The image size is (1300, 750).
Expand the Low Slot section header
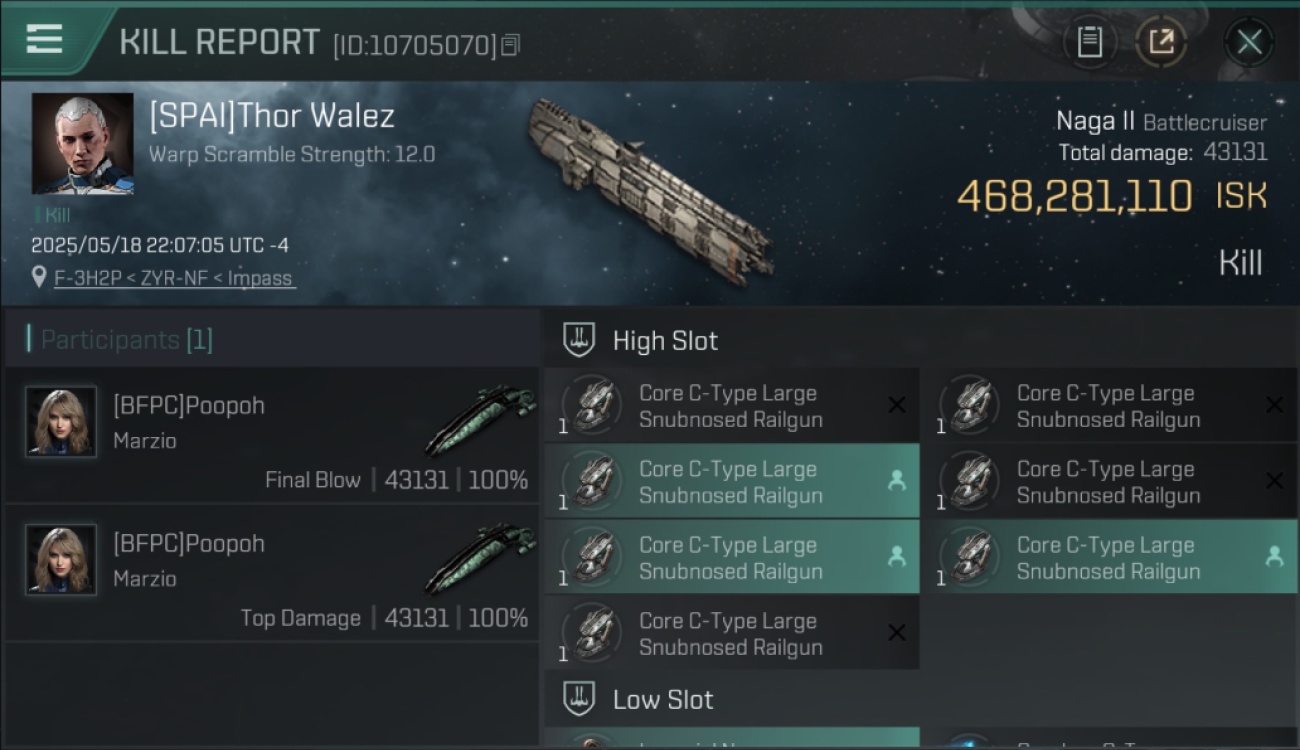click(x=920, y=699)
